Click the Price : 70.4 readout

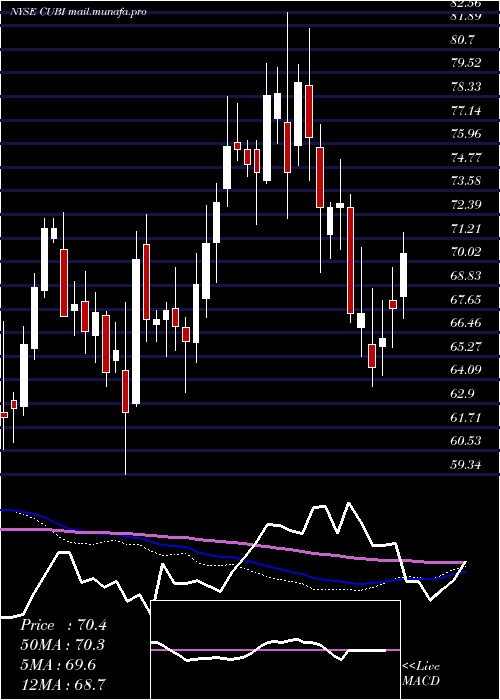[x=64, y=625]
